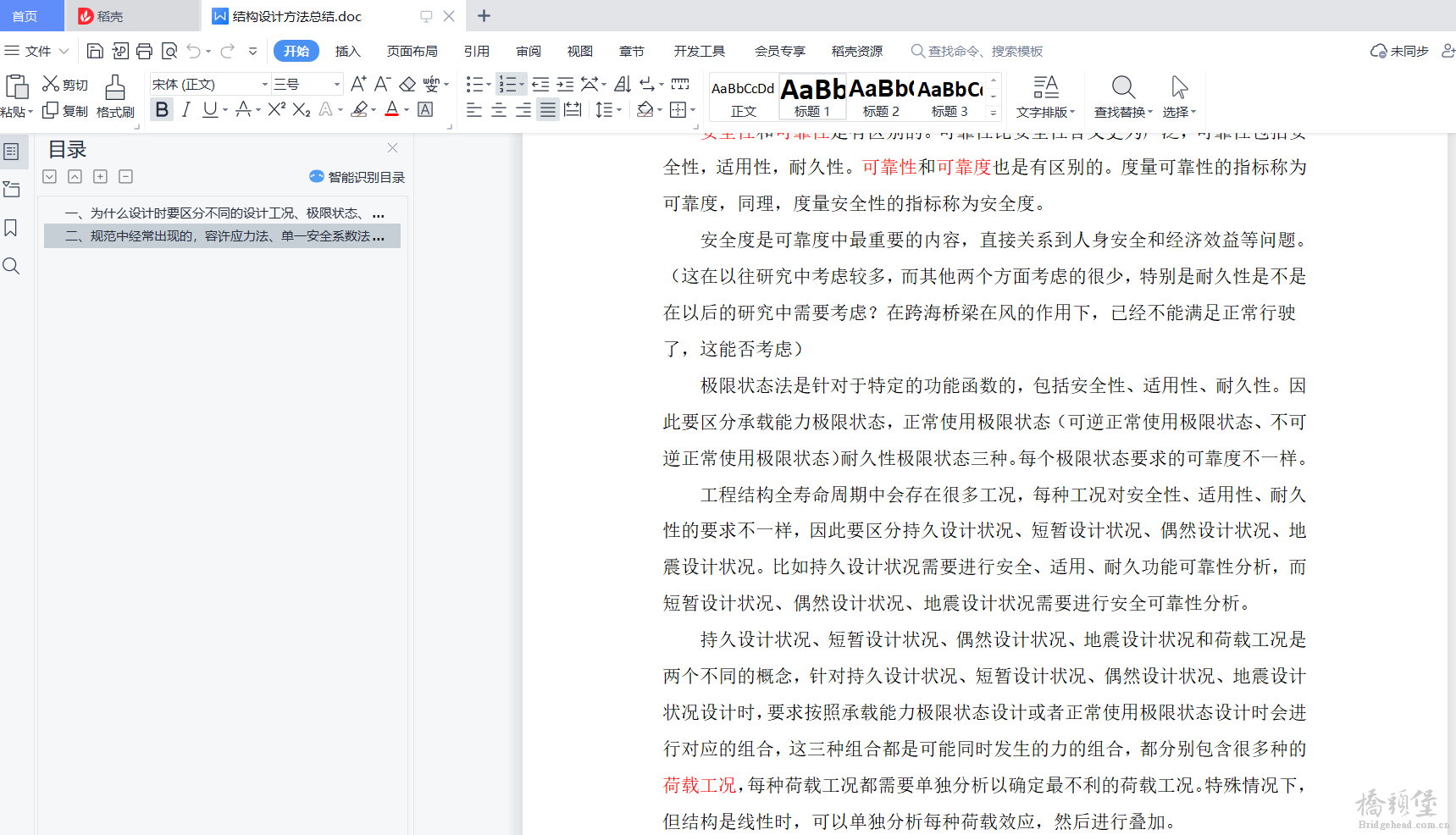Click the Borders icon in paragraph group
Viewport: 1456px width, 835px height.
click(x=678, y=109)
